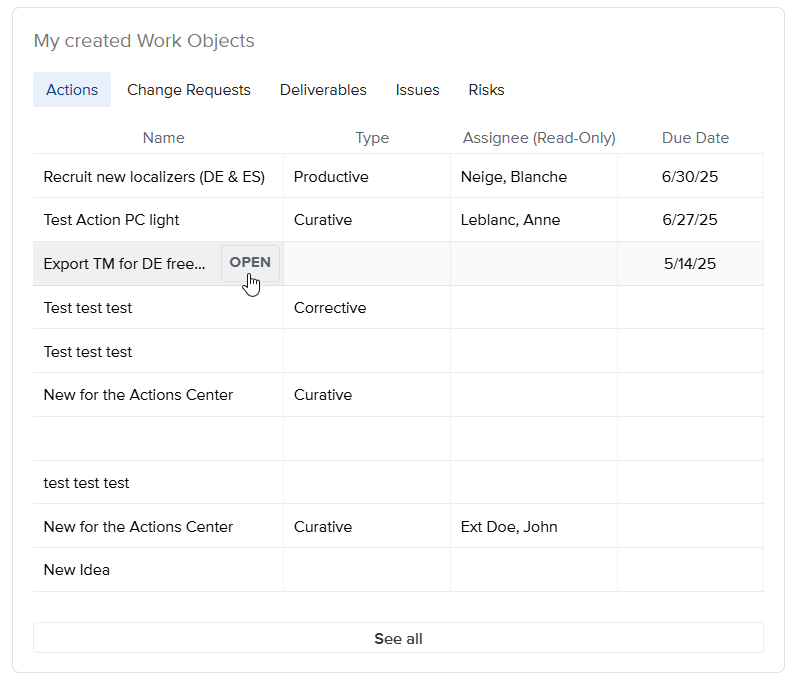Image resolution: width=793 pixels, height=684 pixels.
Task: Sort by the Name column header
Action: pos(163,138)
